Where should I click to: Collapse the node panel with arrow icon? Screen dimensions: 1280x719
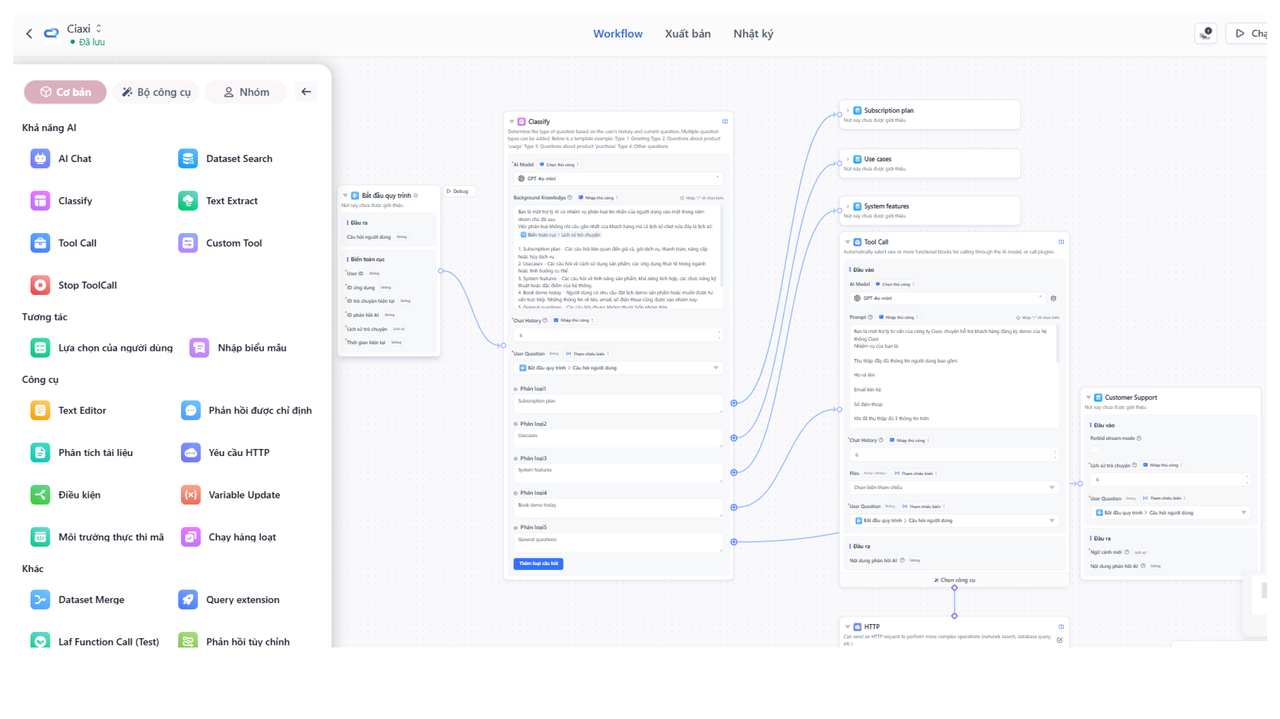point(306,92)
